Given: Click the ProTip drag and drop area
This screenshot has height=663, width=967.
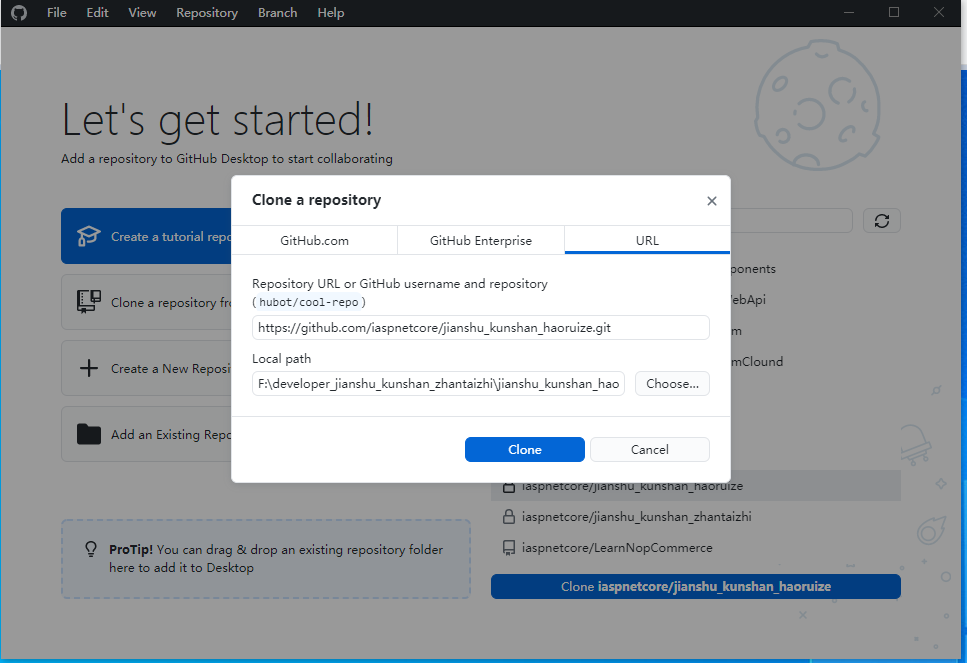Looking at the screenshot, I should click(x=266, y=559).
